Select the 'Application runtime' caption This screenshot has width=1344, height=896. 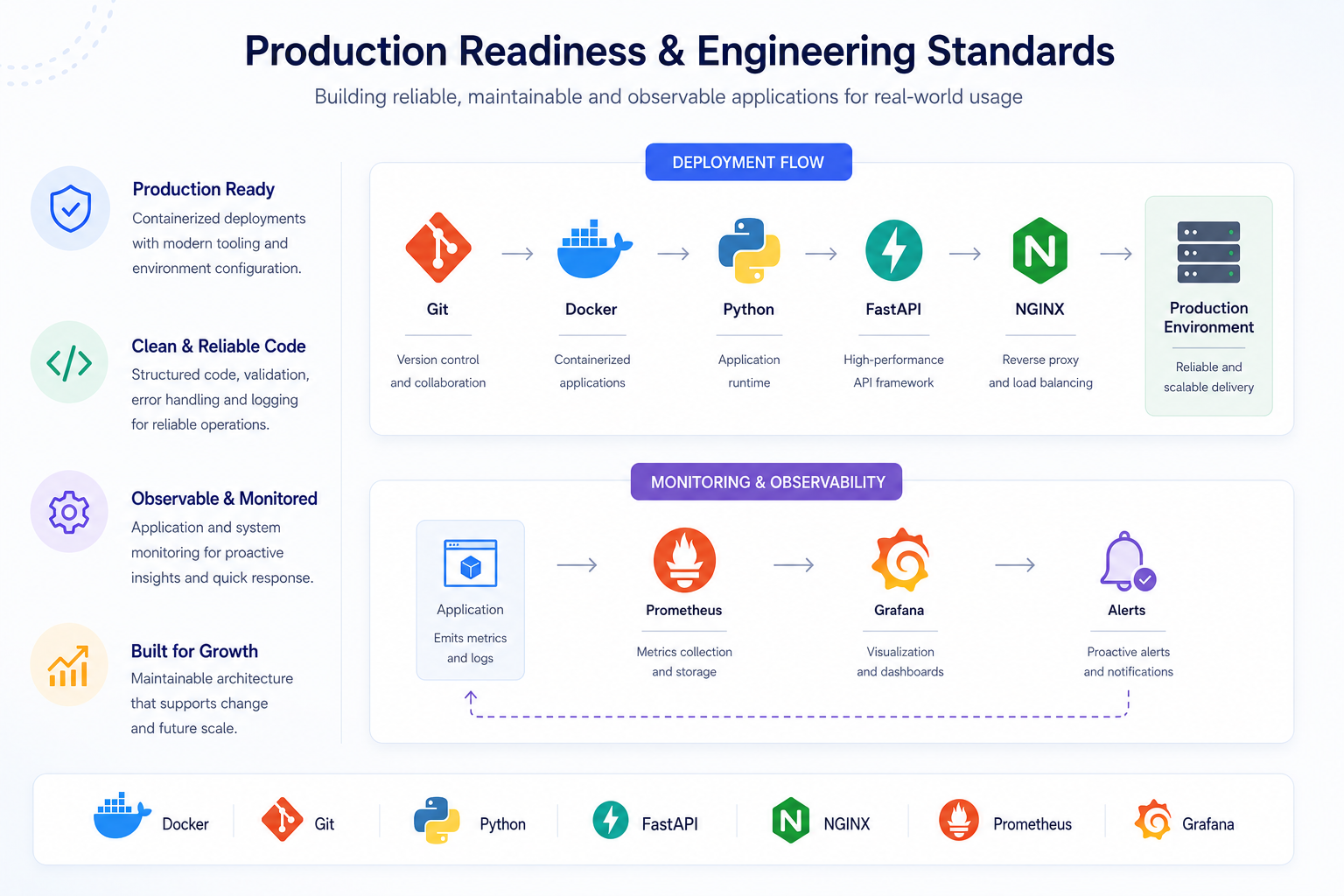coord(749,371)
